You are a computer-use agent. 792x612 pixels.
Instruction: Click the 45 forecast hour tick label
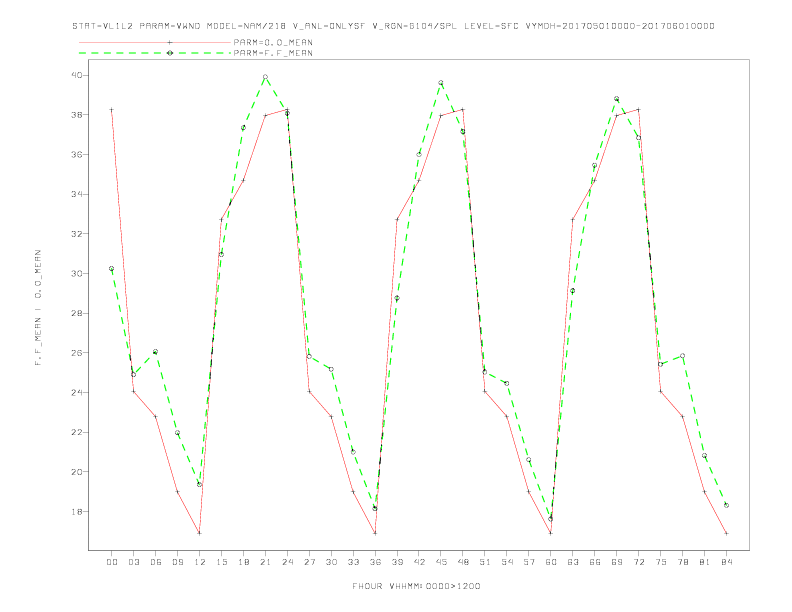[441, 562]
